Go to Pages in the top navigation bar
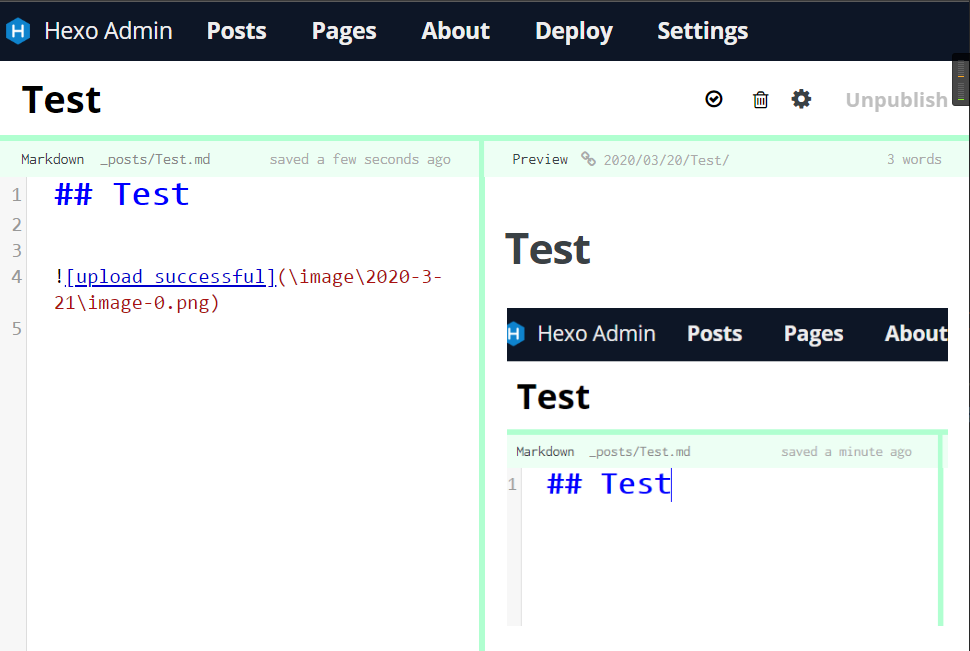The height and width of the screenshot is (651, 970). click(x=344, y=31)
